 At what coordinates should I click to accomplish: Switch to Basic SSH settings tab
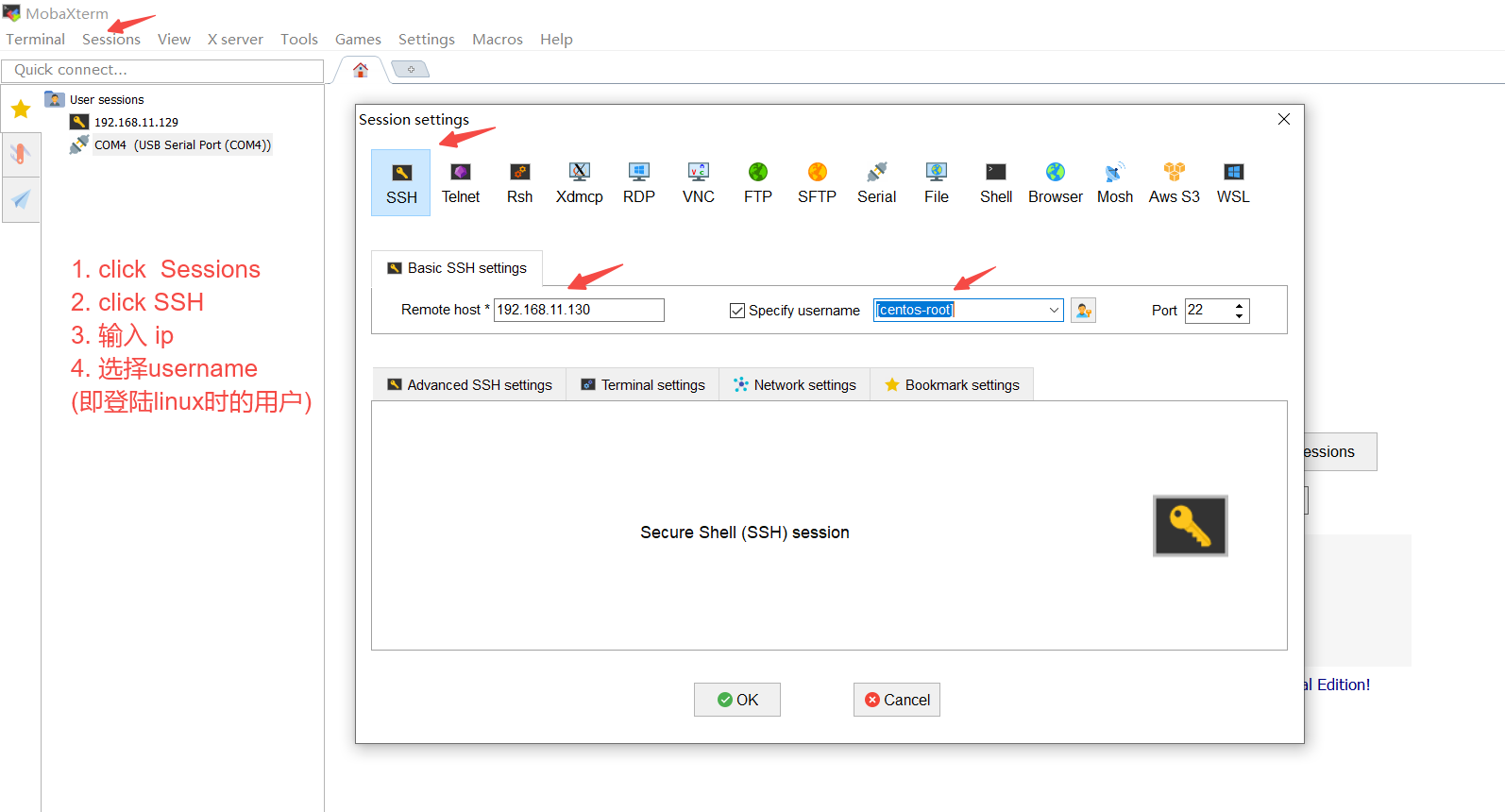457,268
